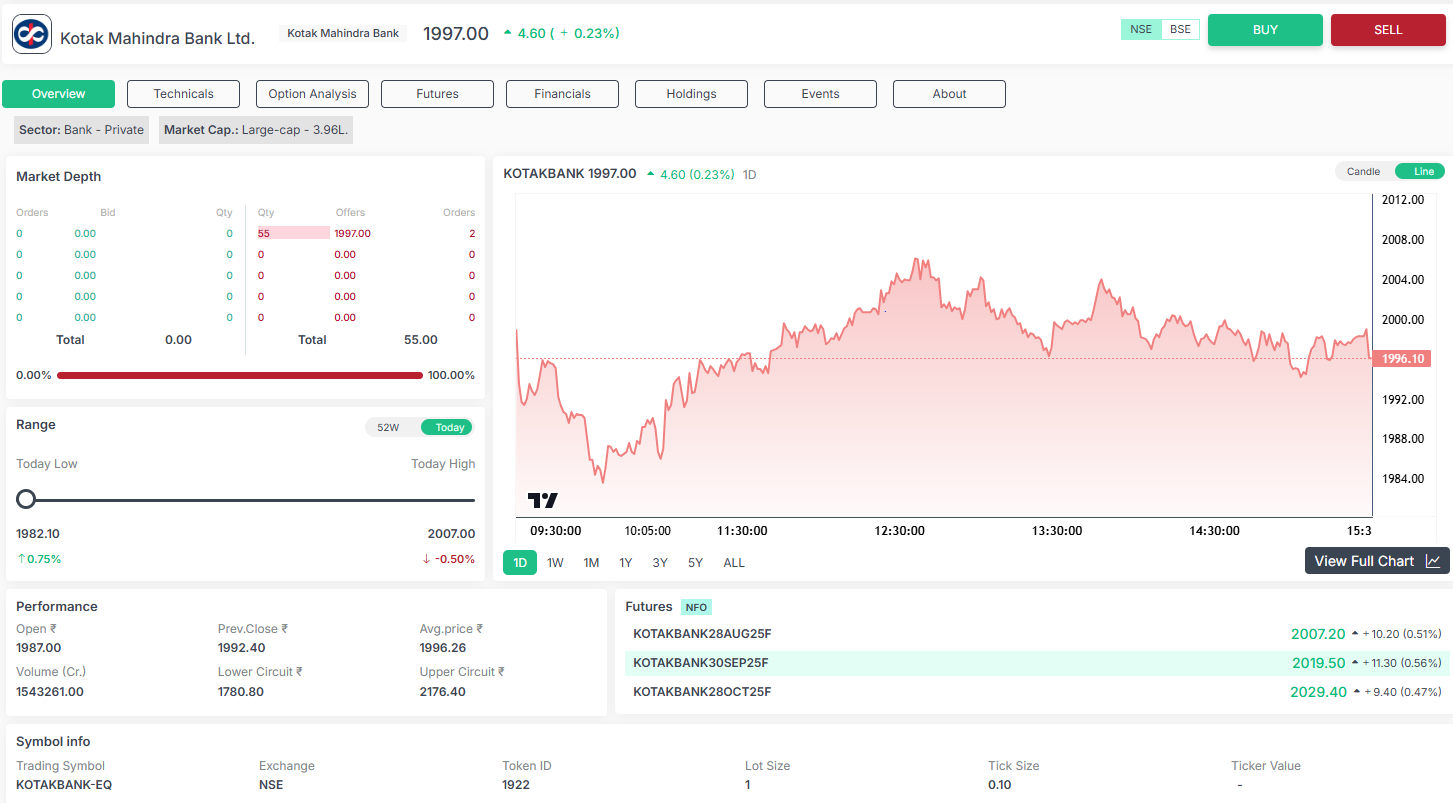Click the Lower Circuit value 1780.80

pos(241,692)
